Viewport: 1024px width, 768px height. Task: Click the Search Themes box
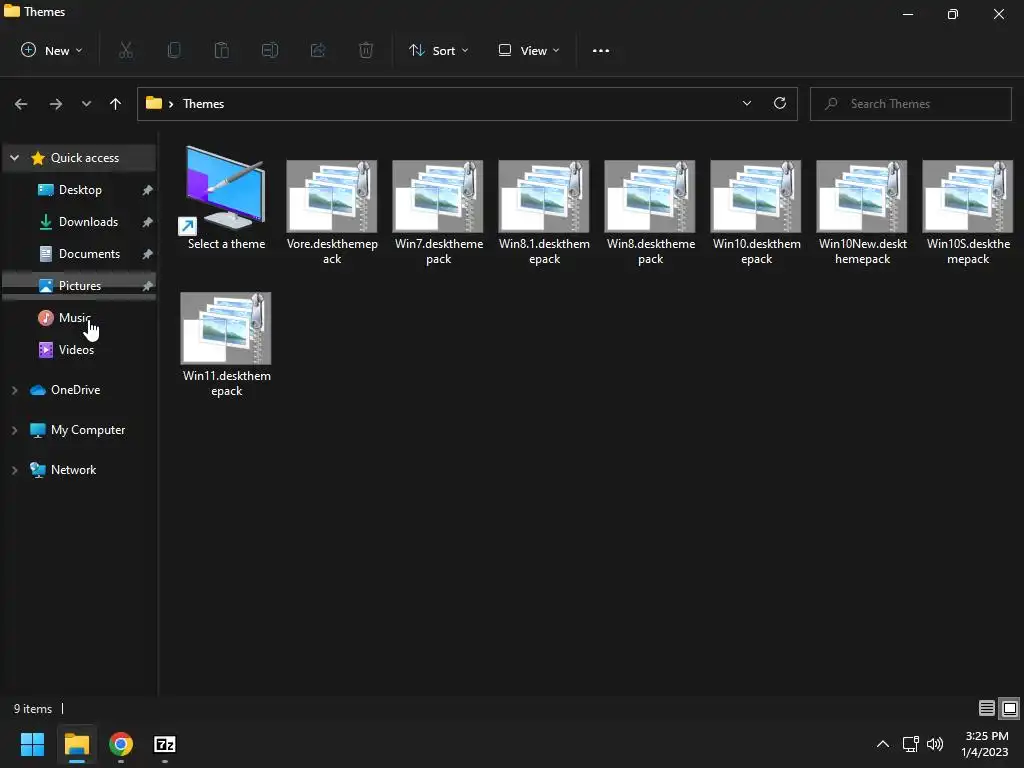pyautogui.click(x=910, y=104)
